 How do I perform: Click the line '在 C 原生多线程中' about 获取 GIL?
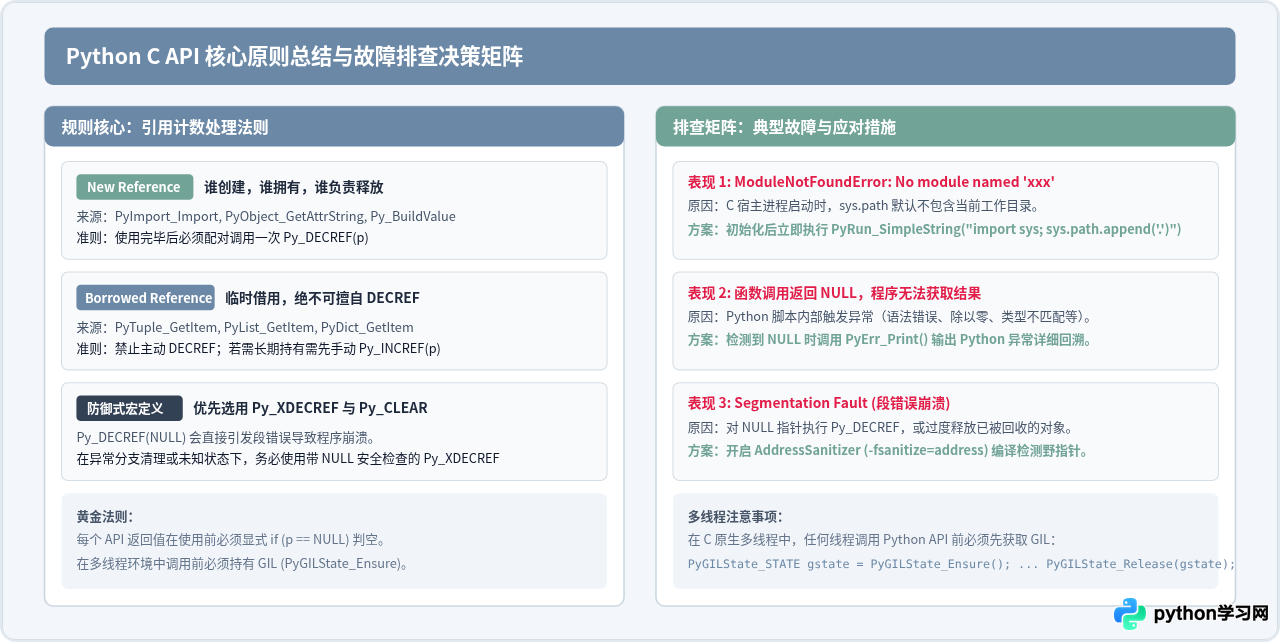871,540
